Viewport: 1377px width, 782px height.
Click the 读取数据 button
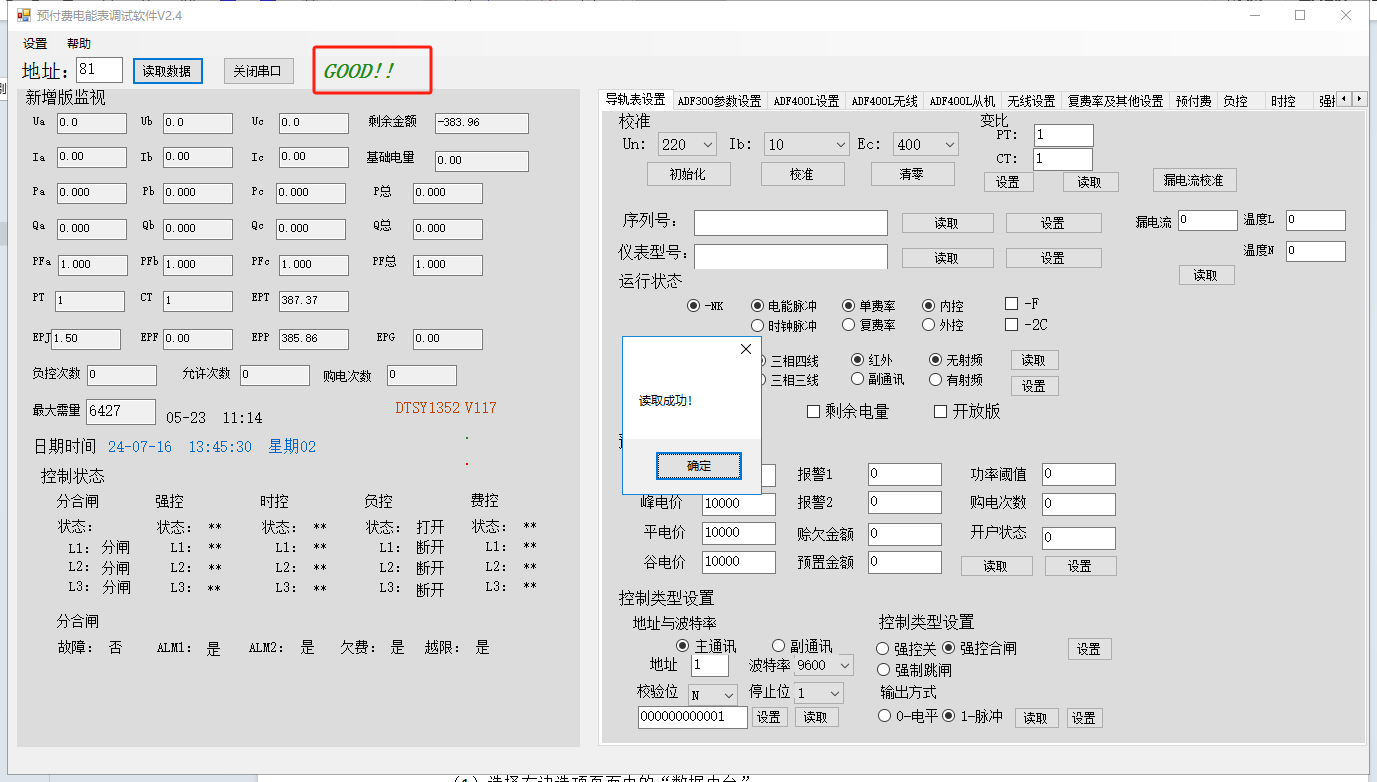[168, 71]
